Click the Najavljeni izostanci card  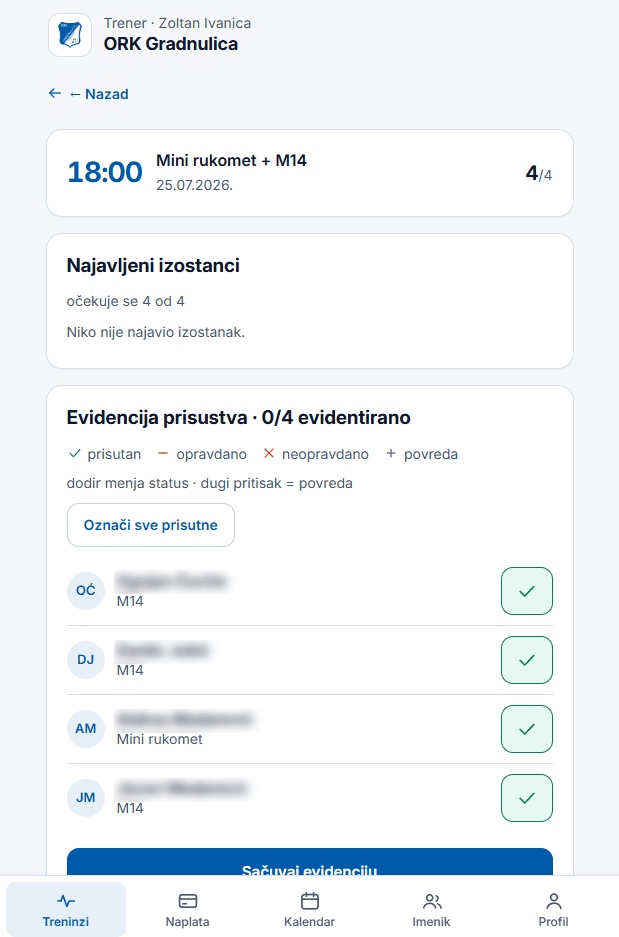tap(310, 301)
